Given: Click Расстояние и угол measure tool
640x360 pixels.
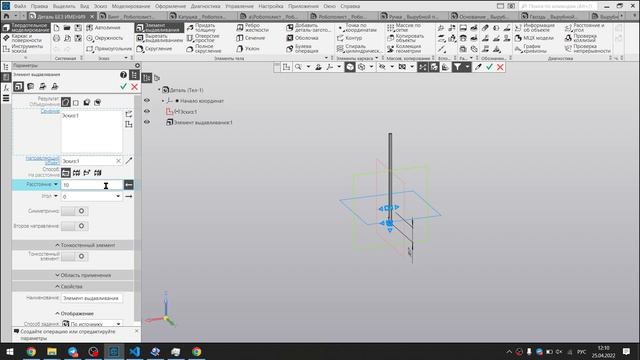Looking at the screenshot, I should coord(585,27).
